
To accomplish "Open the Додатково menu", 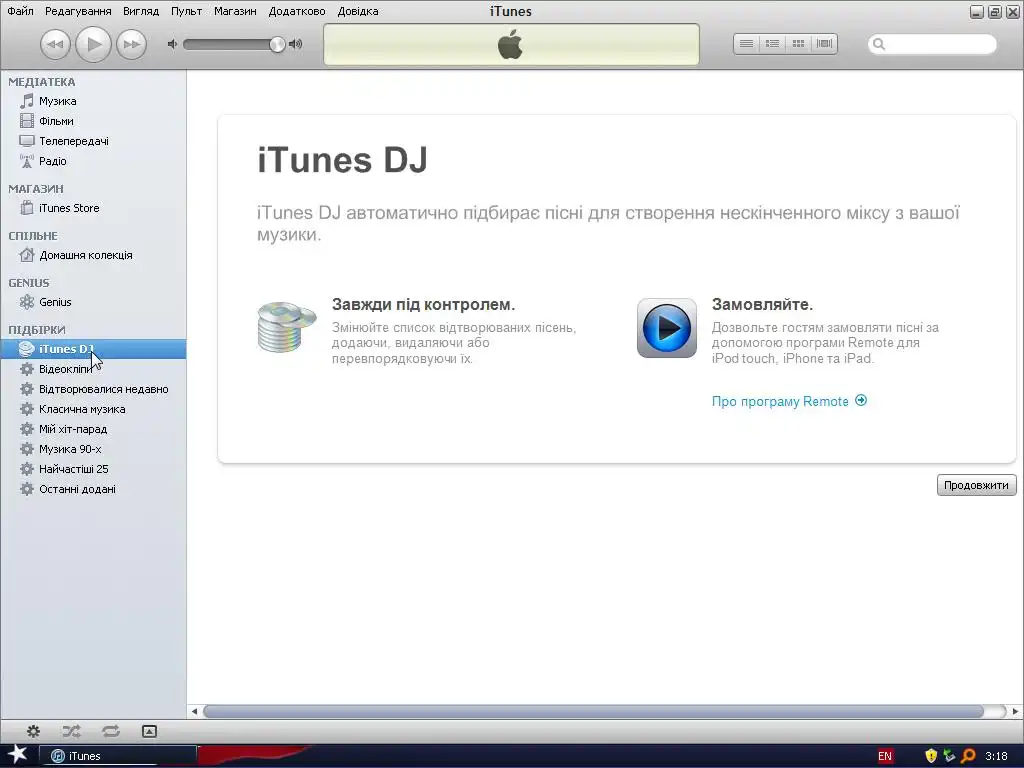I will (297, 11).
